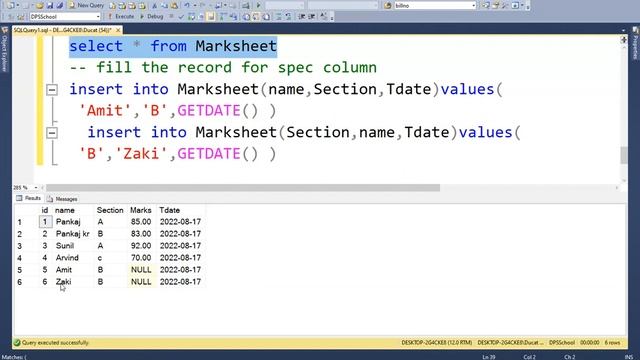This screenshot has width=640, height=360.
Task: Open the find combo dropdown arrow
Action: click(x=473, y=5)
